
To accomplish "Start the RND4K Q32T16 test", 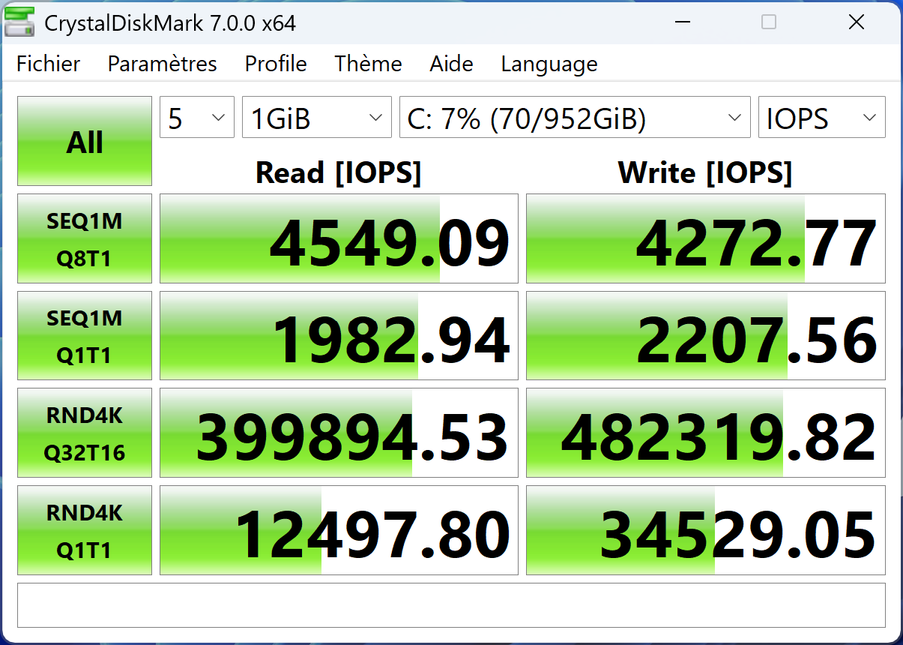I will pos(85,433).
